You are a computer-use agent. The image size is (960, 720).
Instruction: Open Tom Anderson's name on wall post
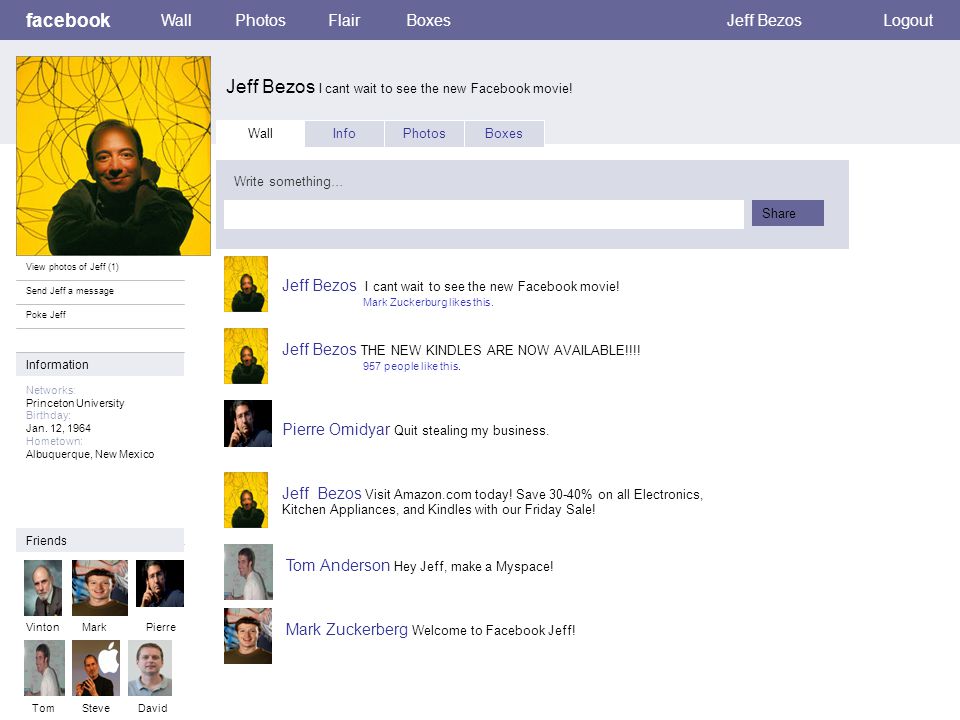338,565
